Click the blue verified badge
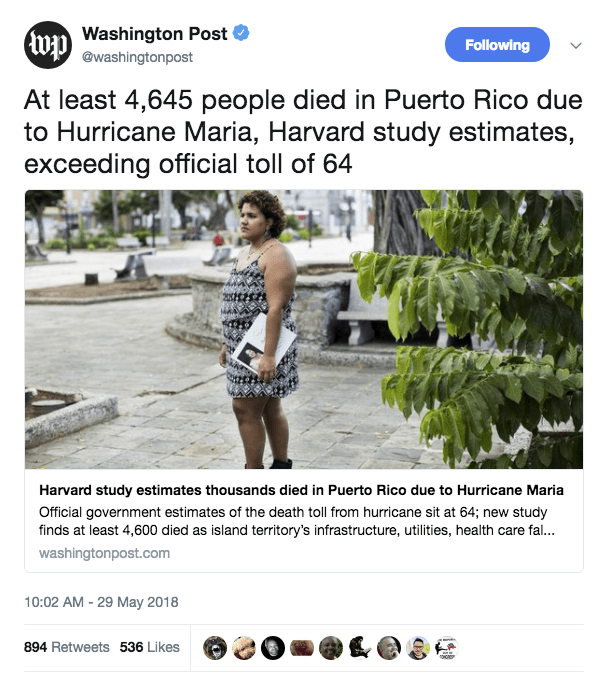Viewport: 604px width, 679px height. [x=241, y=35]
